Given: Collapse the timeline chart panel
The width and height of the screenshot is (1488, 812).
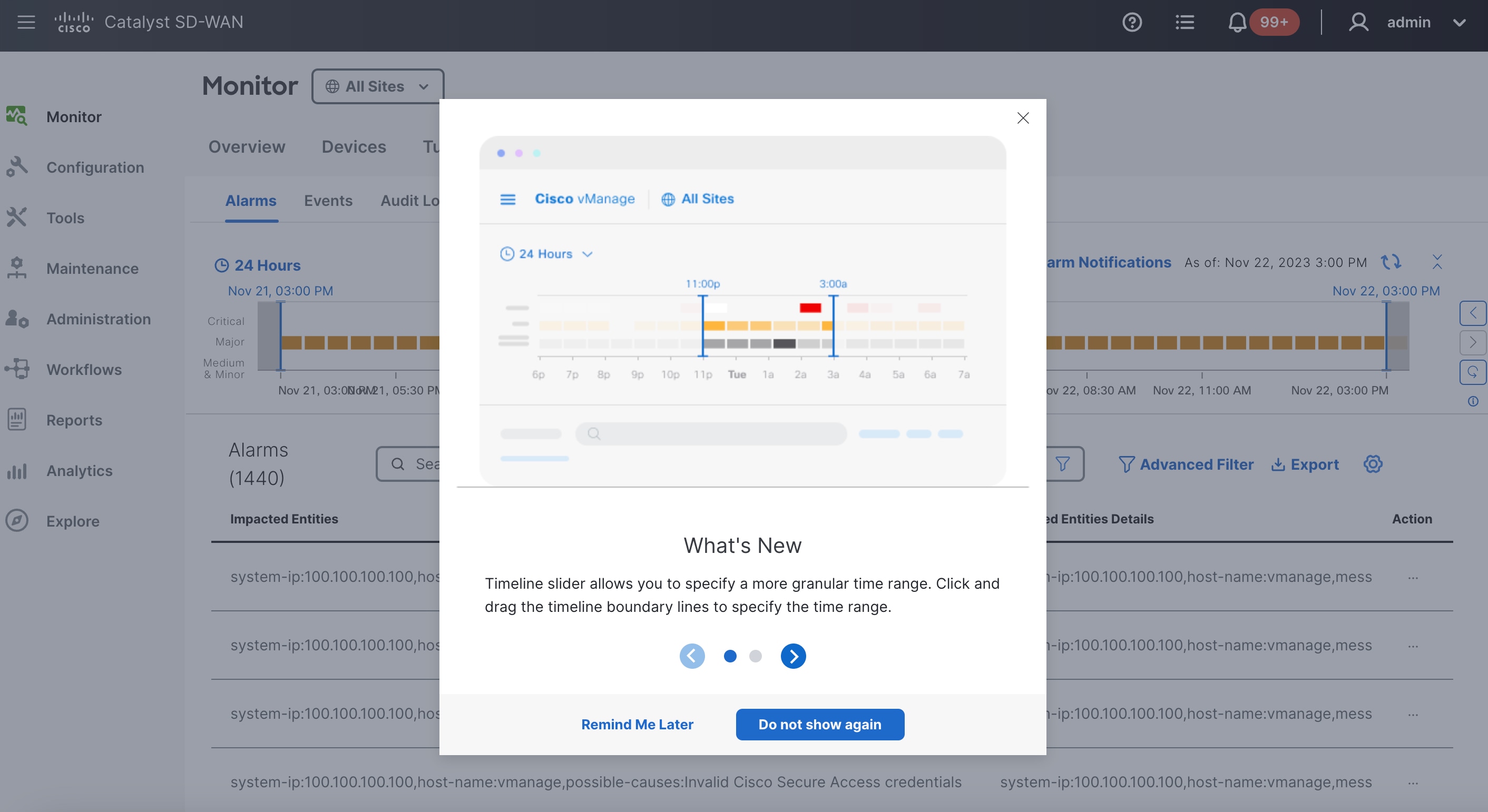Looking at the screenshot, I should click(1437, 261).
